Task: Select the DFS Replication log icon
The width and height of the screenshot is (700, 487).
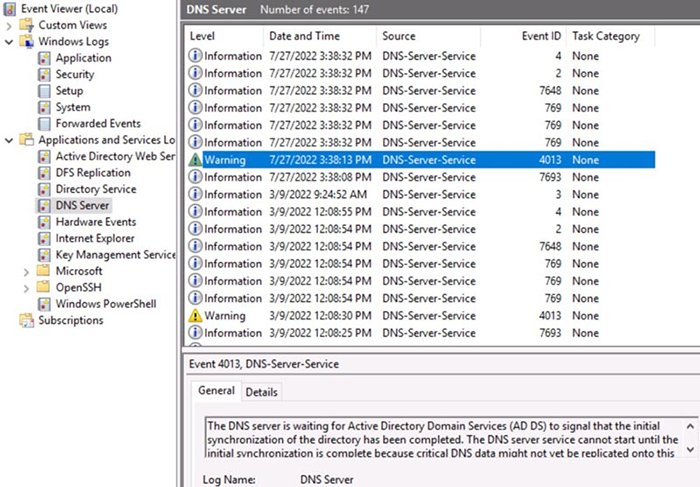Action: pyautogui.click(x=45, y=173)
